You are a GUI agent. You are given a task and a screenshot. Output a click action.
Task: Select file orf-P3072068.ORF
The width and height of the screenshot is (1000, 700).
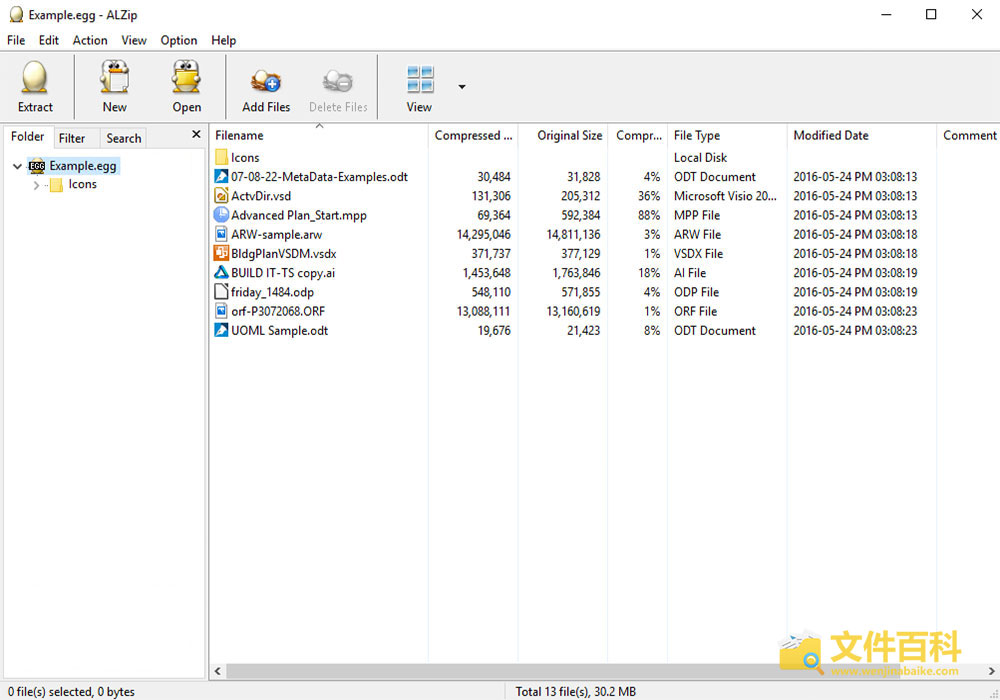point(278,311)
